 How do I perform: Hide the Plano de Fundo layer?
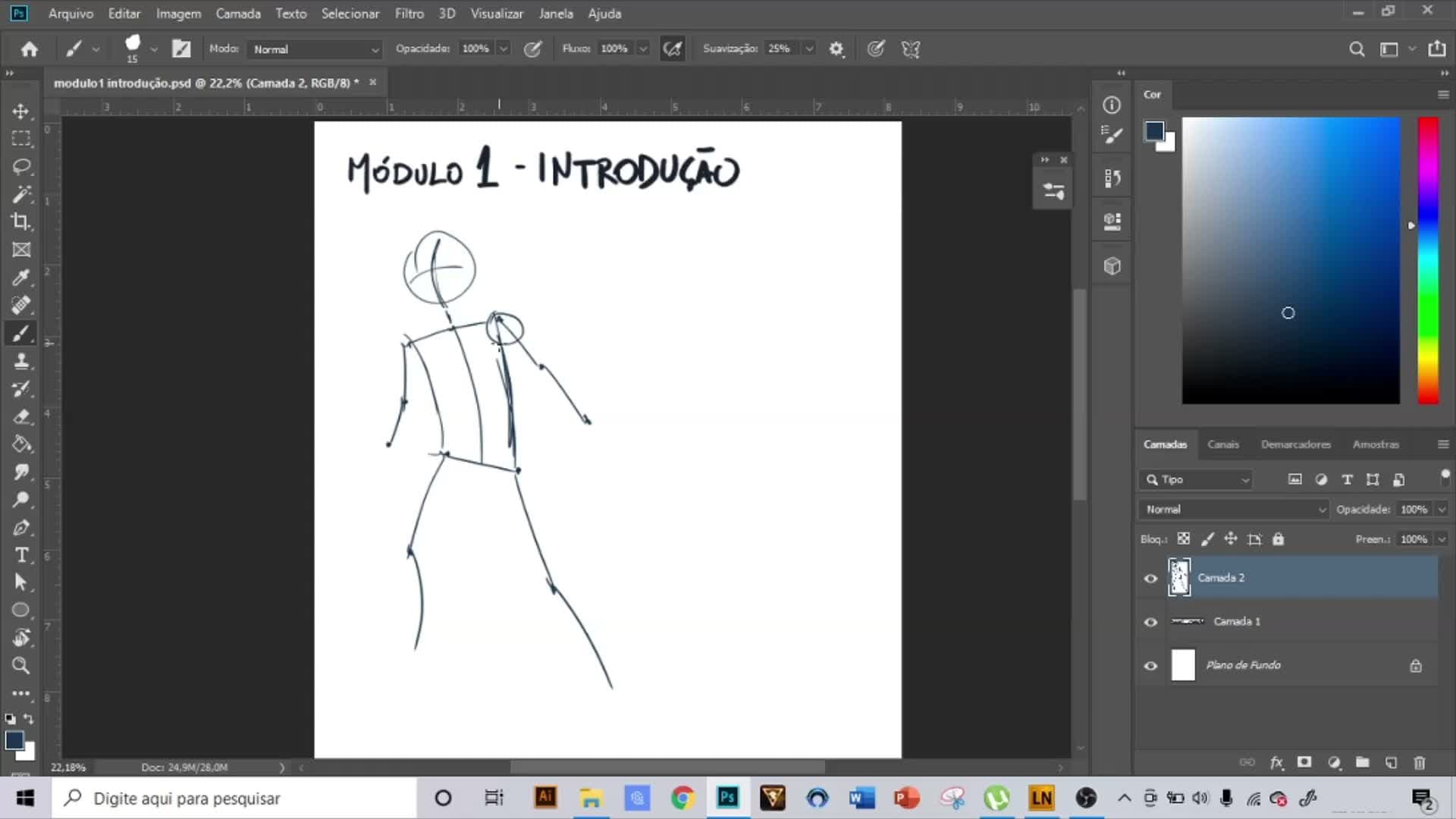point(1150,666)
